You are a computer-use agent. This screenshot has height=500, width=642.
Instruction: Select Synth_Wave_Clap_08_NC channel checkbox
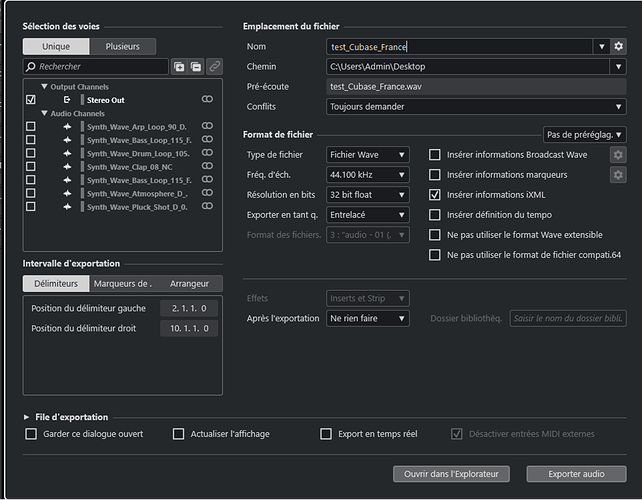tap(31, 166)
